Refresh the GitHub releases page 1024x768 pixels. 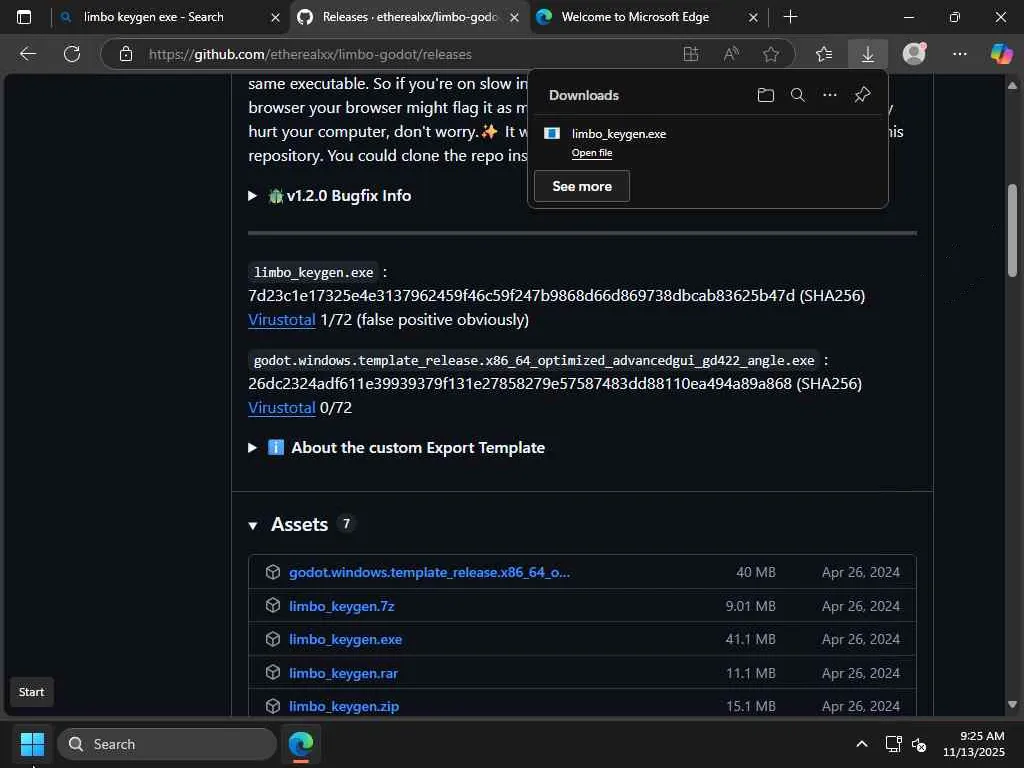(72, 54)
